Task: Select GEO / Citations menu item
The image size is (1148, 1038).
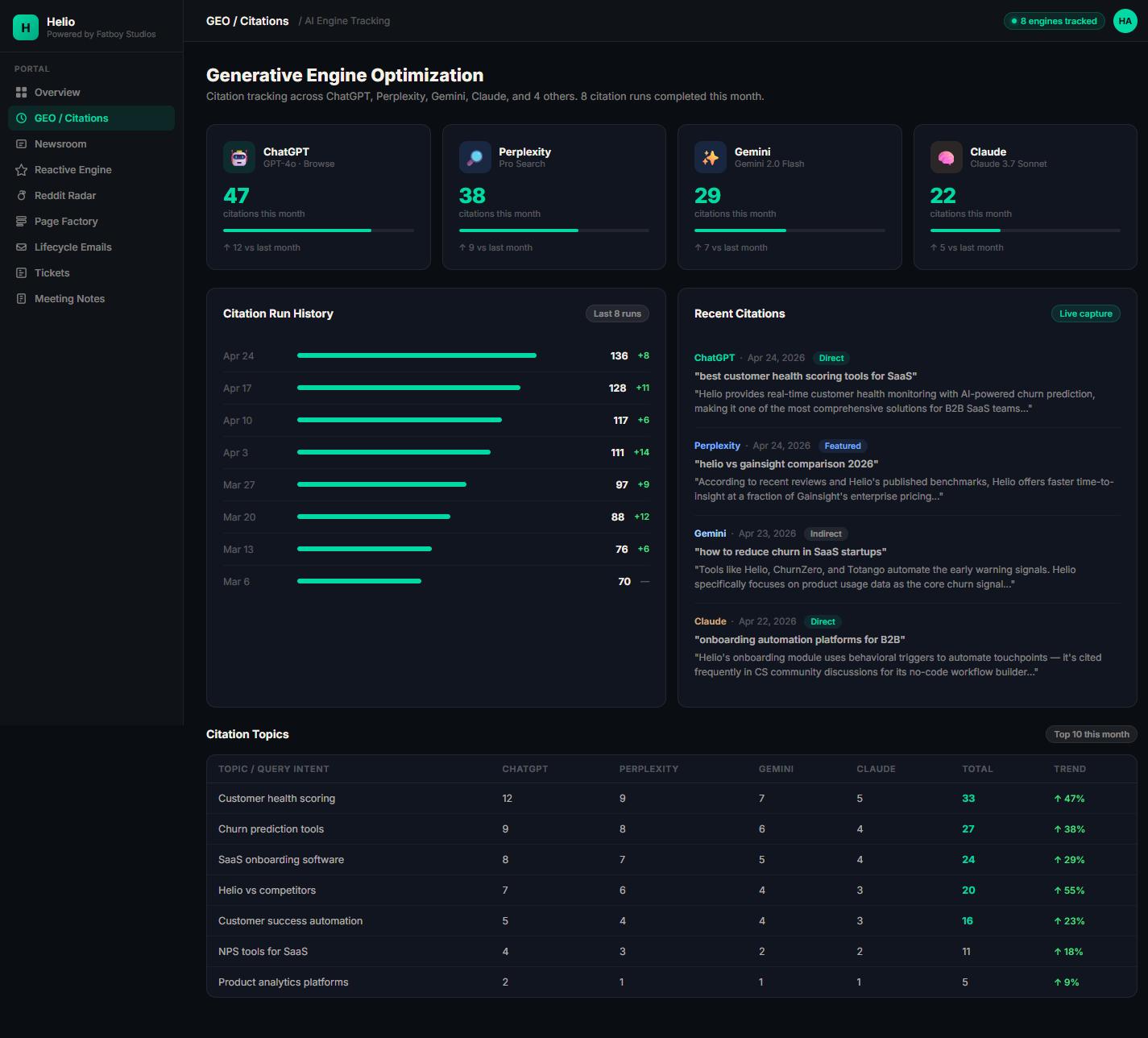Action: 91,118
